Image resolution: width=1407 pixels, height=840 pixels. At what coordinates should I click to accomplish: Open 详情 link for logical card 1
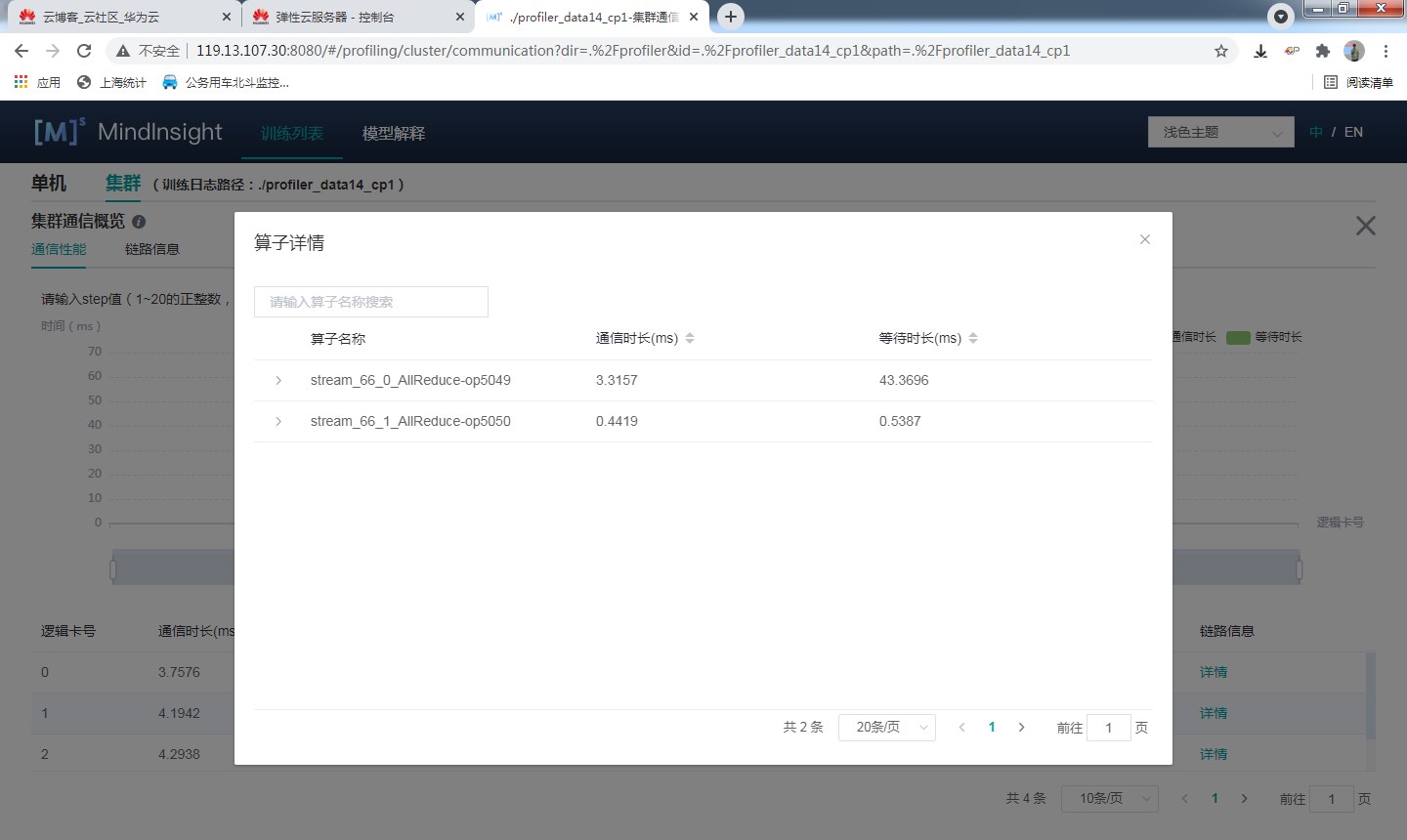point(1214,713)
